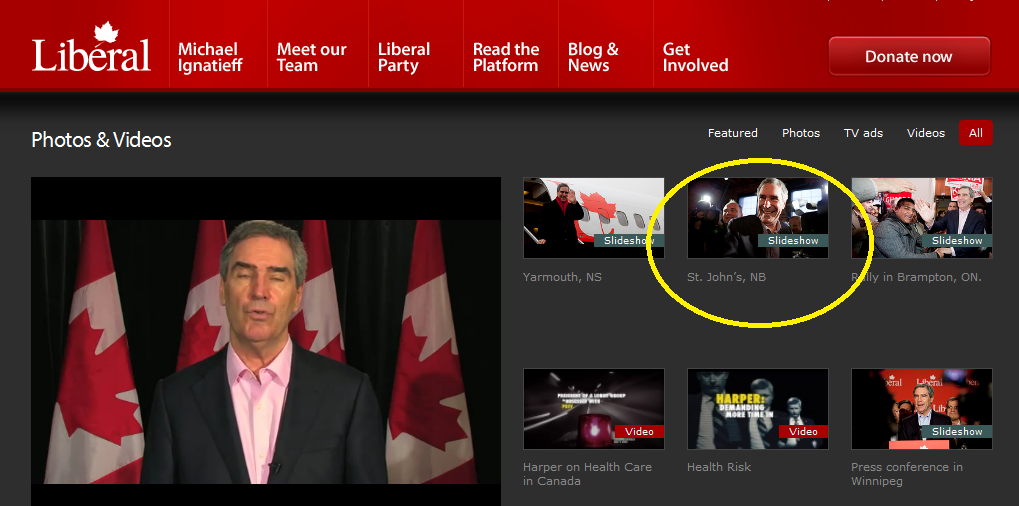Screen dimensions: 1019x506
Task: Click the main video player with flags
Action: (x=266, y=342)
